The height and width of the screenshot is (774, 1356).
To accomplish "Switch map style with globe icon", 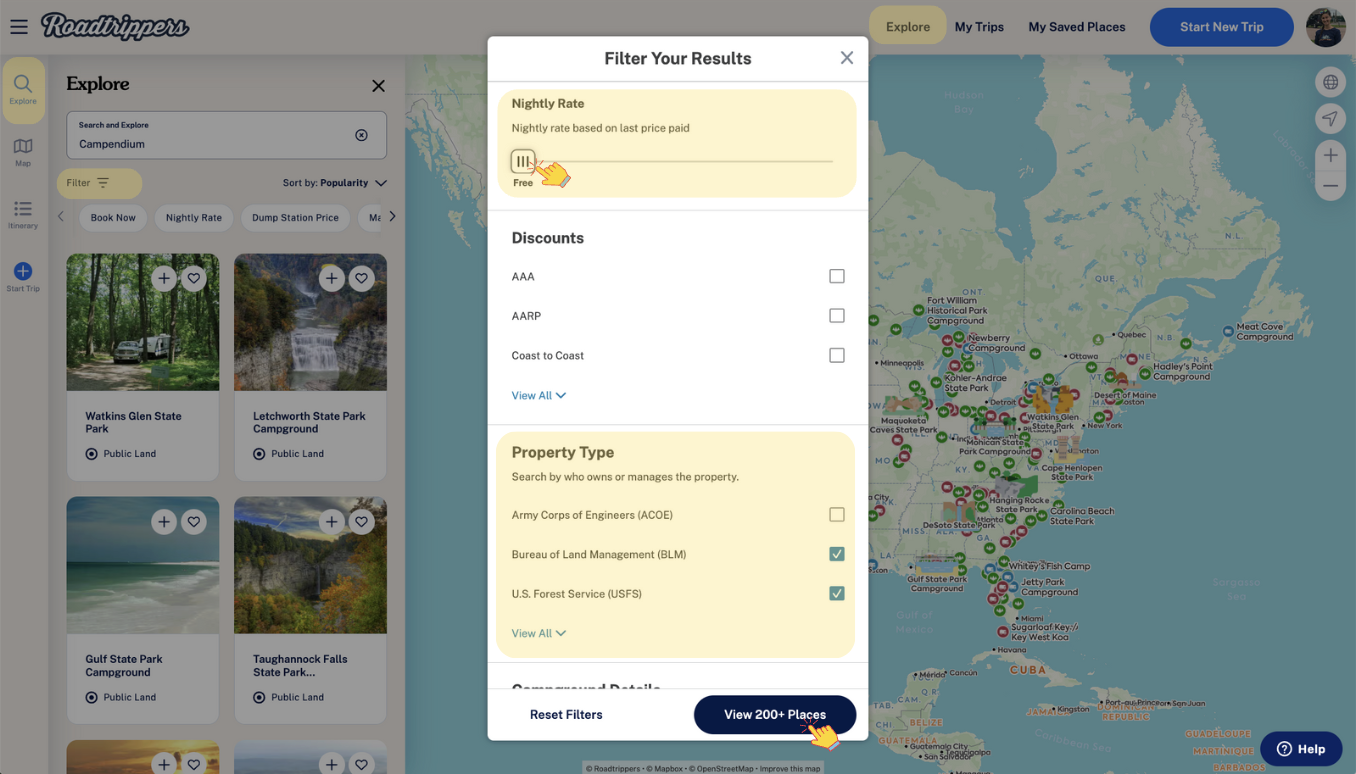I will pos(1330,83).
